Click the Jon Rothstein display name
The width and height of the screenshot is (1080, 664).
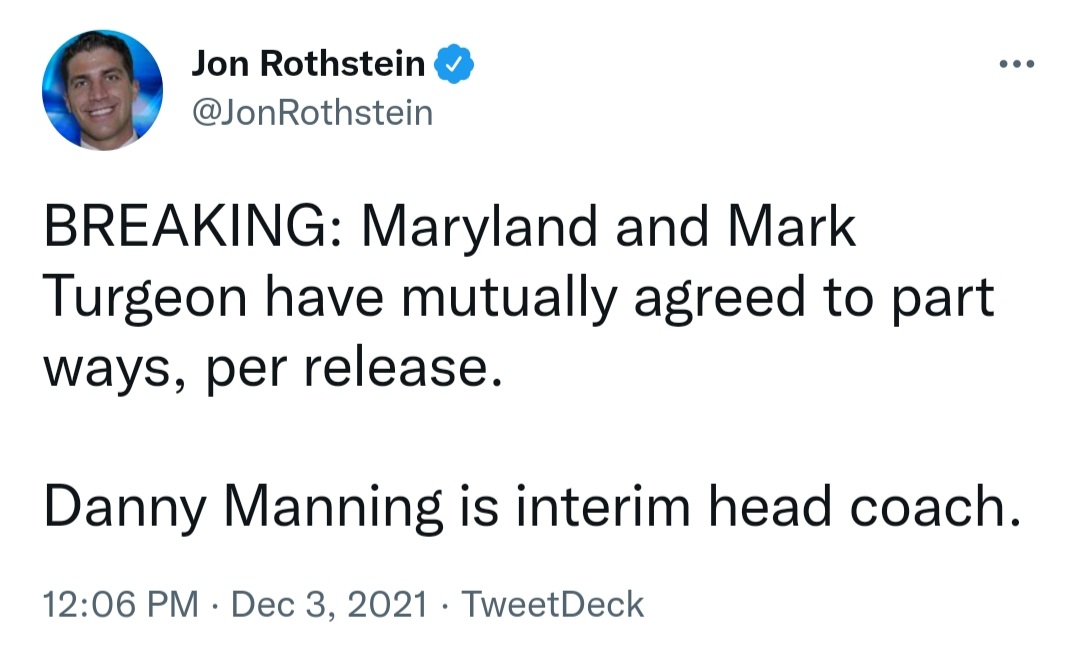(x=308, y=63)
